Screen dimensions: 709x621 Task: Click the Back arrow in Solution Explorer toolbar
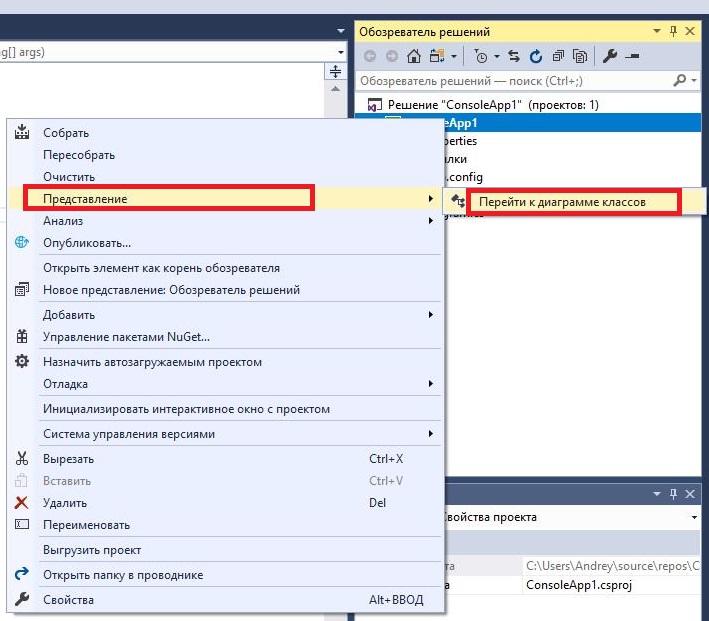[370, 56]
